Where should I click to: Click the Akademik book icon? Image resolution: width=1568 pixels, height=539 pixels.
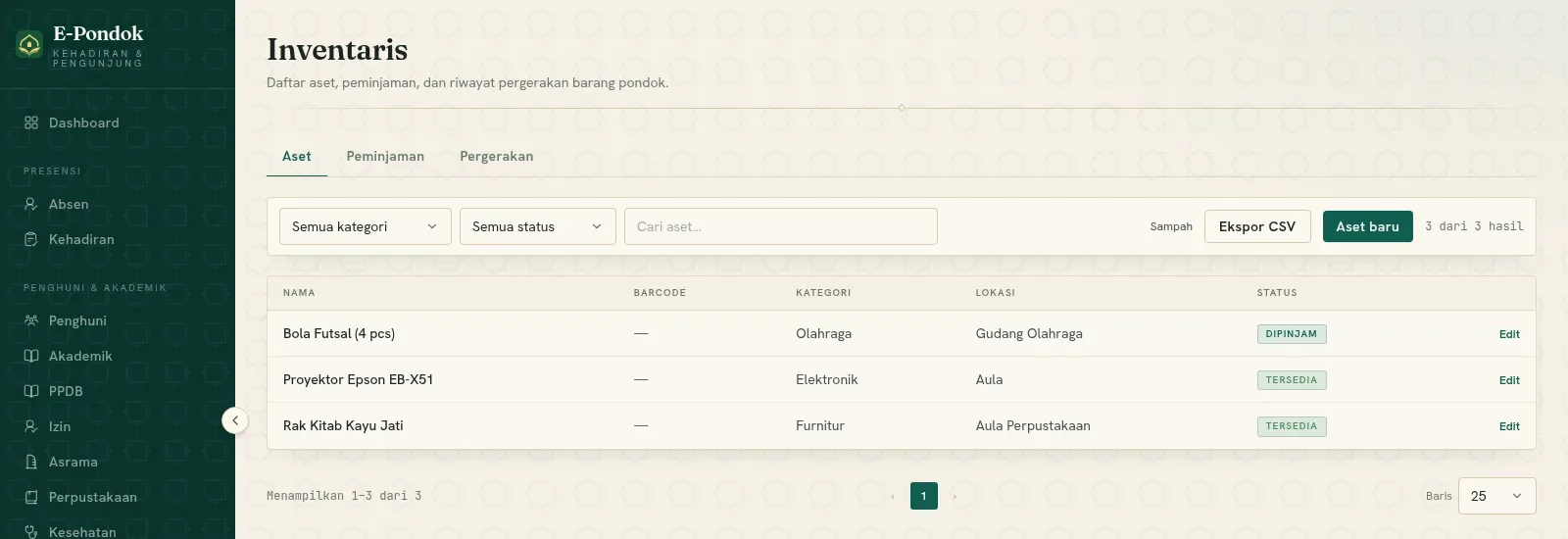(31, 356)
